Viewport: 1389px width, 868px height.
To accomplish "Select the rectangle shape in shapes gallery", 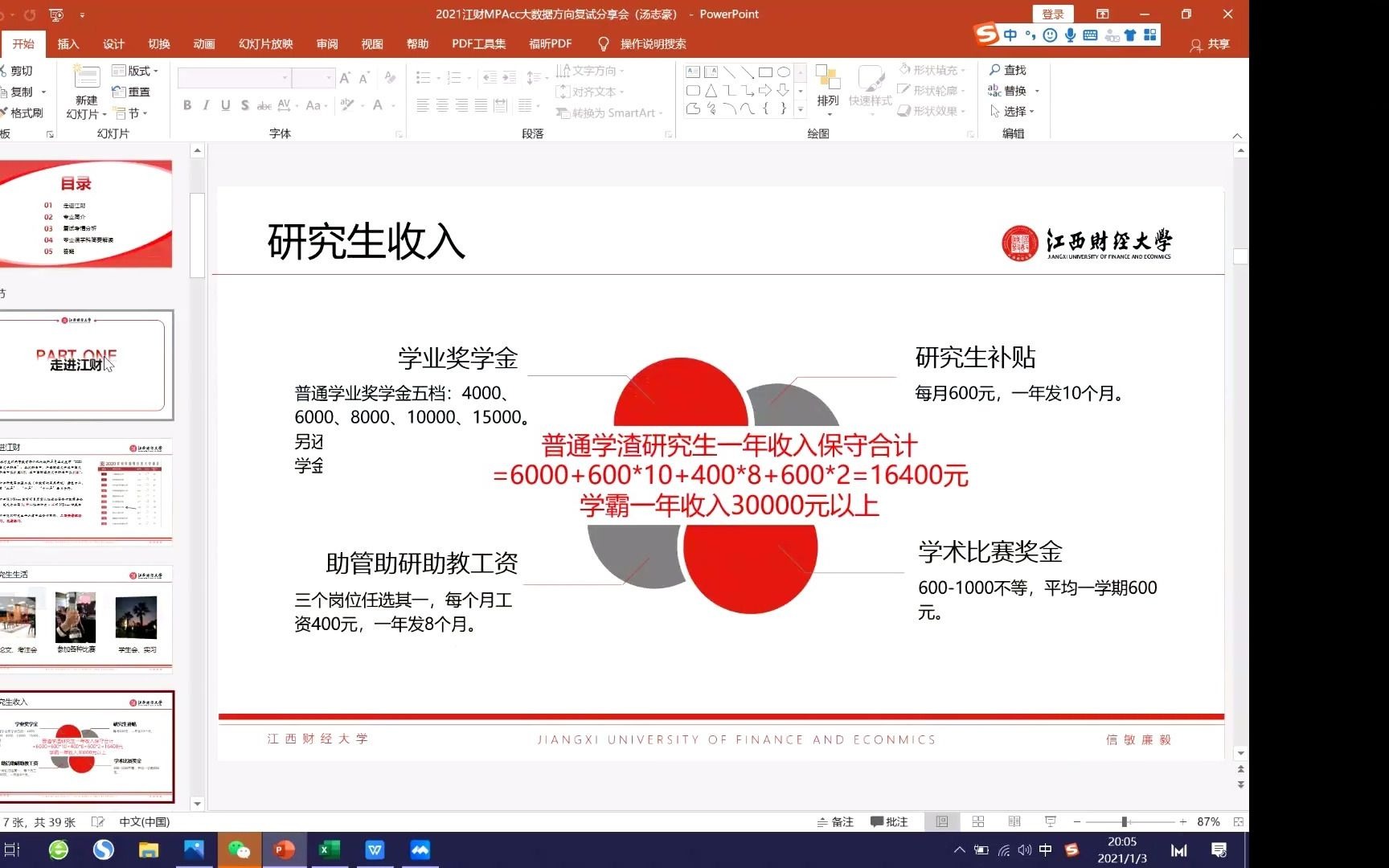I will (x=765, y=72).
